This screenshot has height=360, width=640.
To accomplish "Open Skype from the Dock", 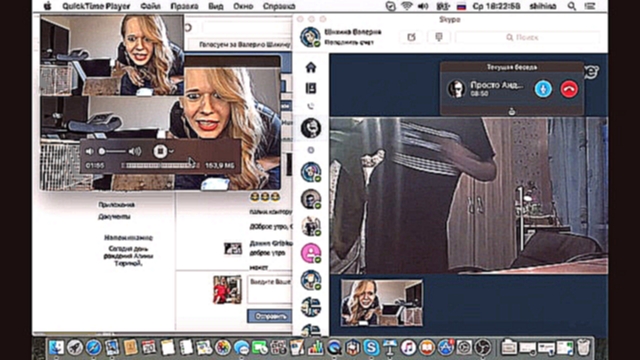I will click(371, 347).
